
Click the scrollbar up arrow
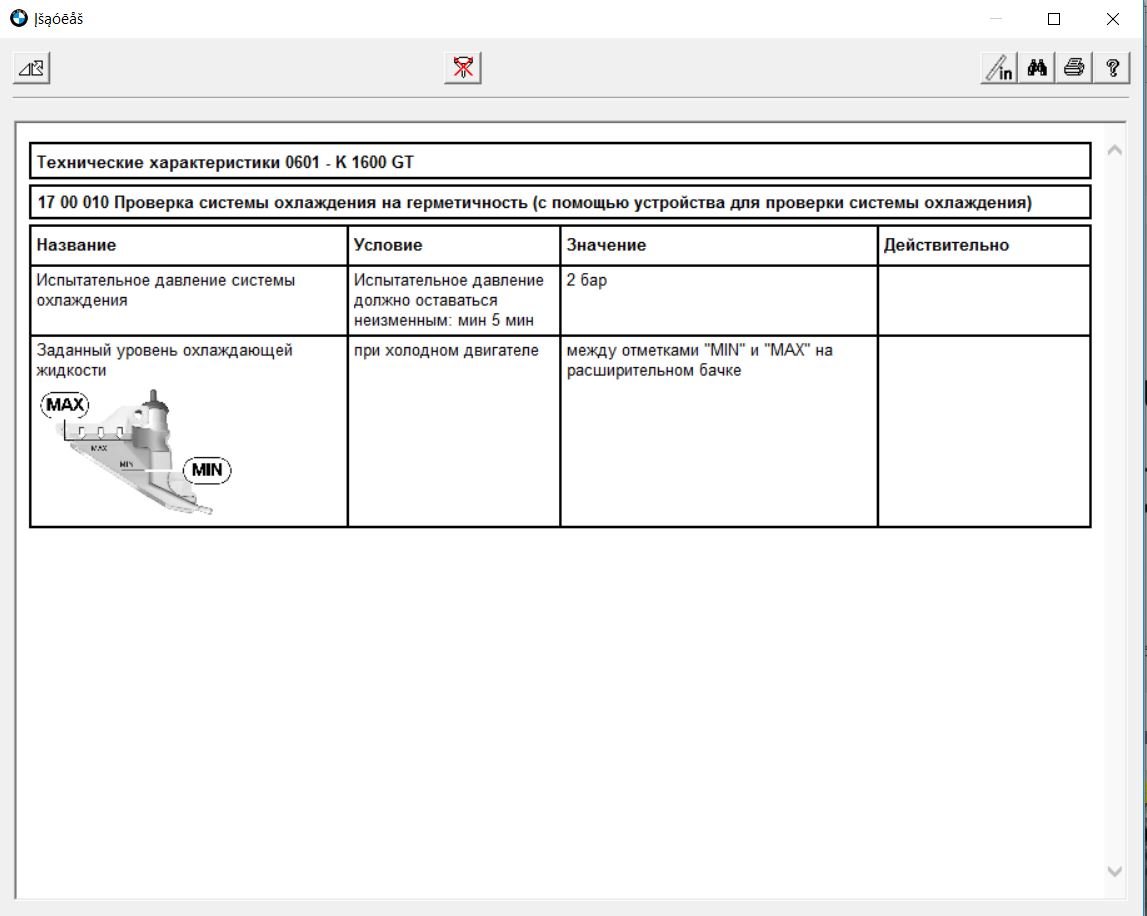[x=1114, y=151]
